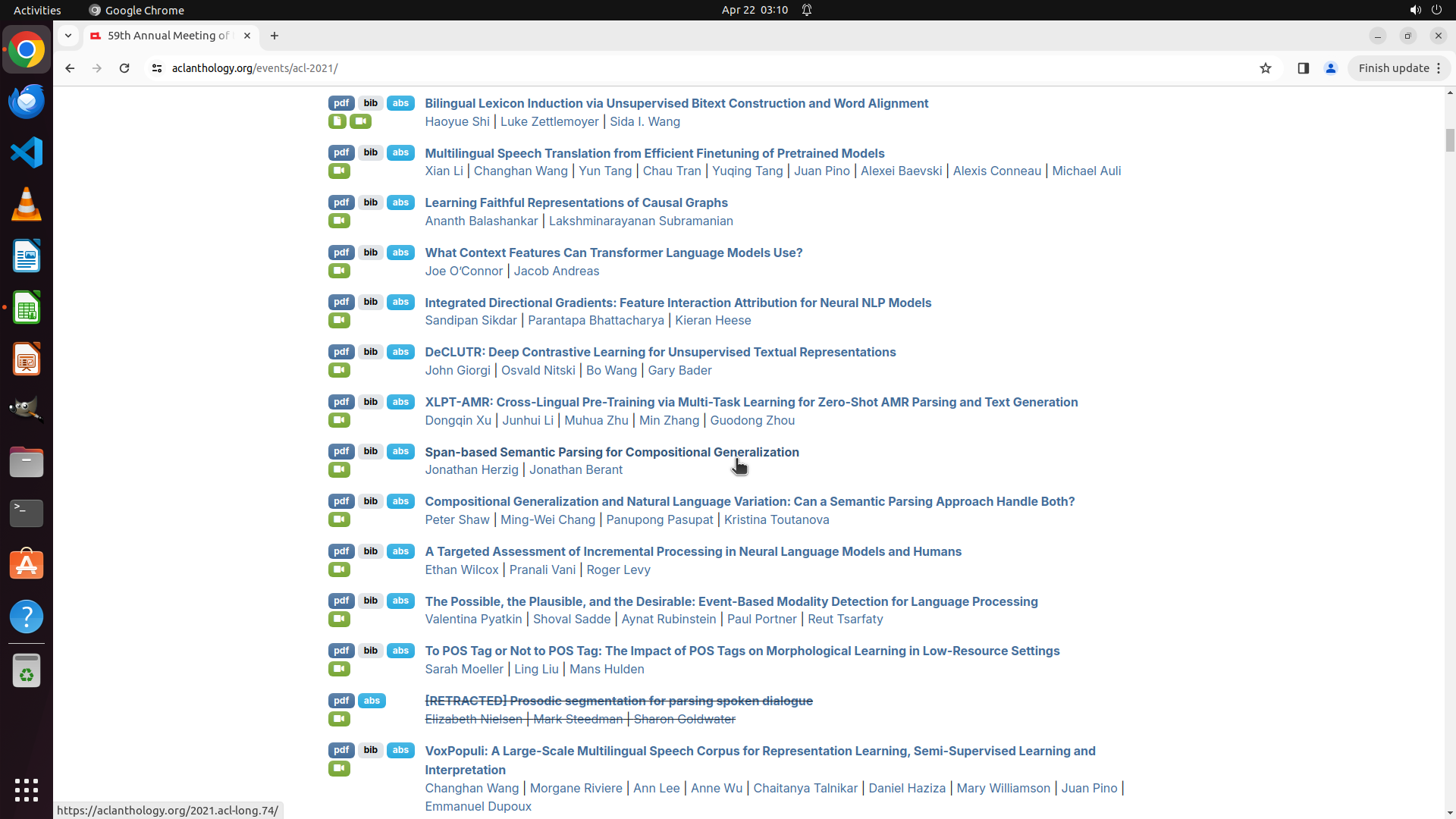Screen dimensions: 1456x819
Task: View site information icon in address bar
Action: coord(157,68)
